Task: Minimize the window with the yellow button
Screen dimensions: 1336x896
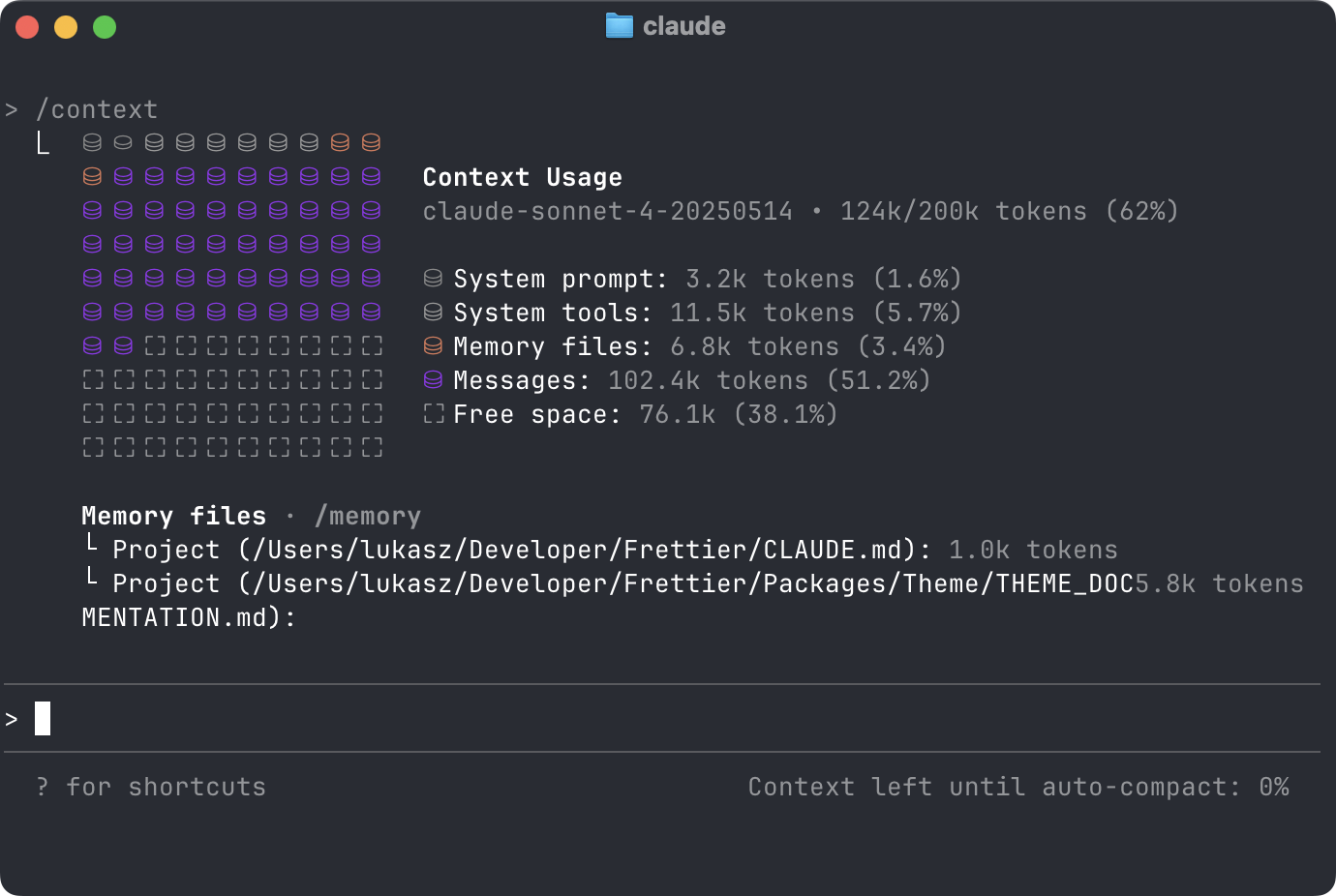Action: (66, 27)
